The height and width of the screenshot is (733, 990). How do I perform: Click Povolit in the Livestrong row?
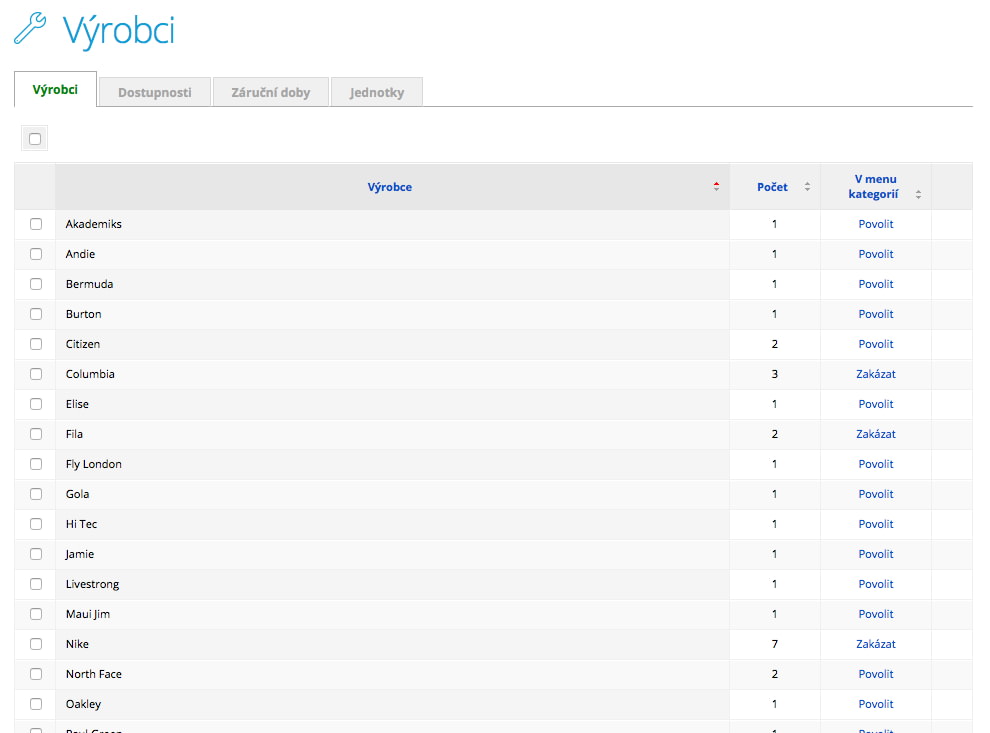click(x=876, y=584)
